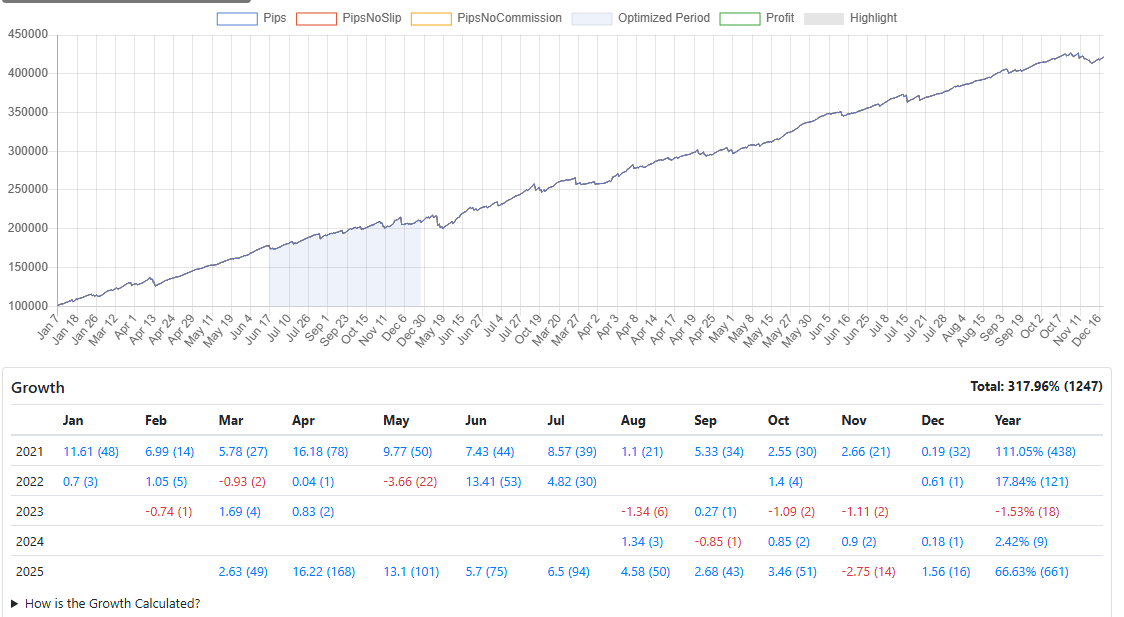This screenshot has height=617, width=1124.
Task: Open the 2024 yearly total 2.42% (9)
Action: 1021,542
